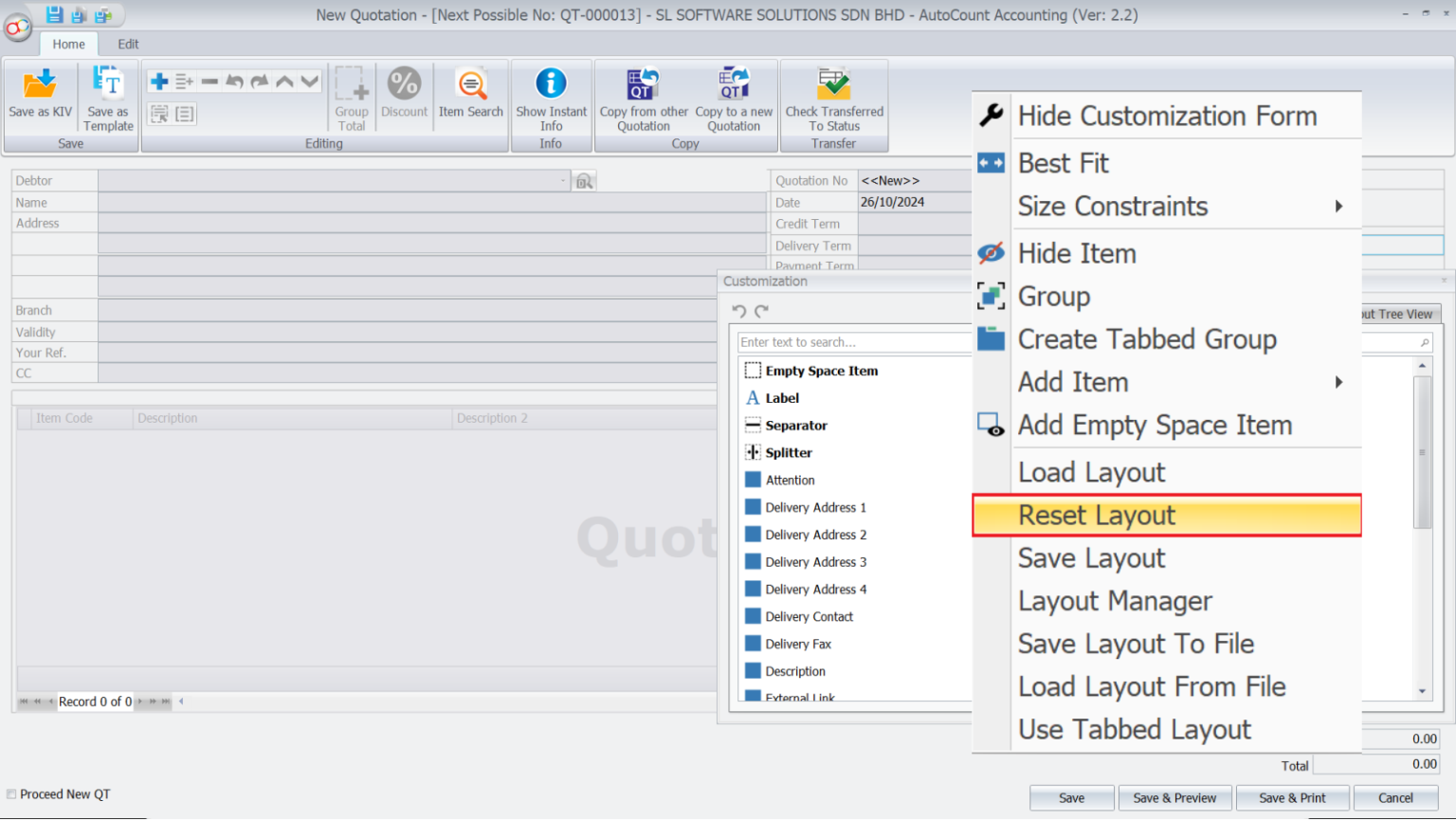The image size is (1456, 820).
Task: Select Save Layout To File entry
Action: pyautogui.click(x=1167, y=644)
